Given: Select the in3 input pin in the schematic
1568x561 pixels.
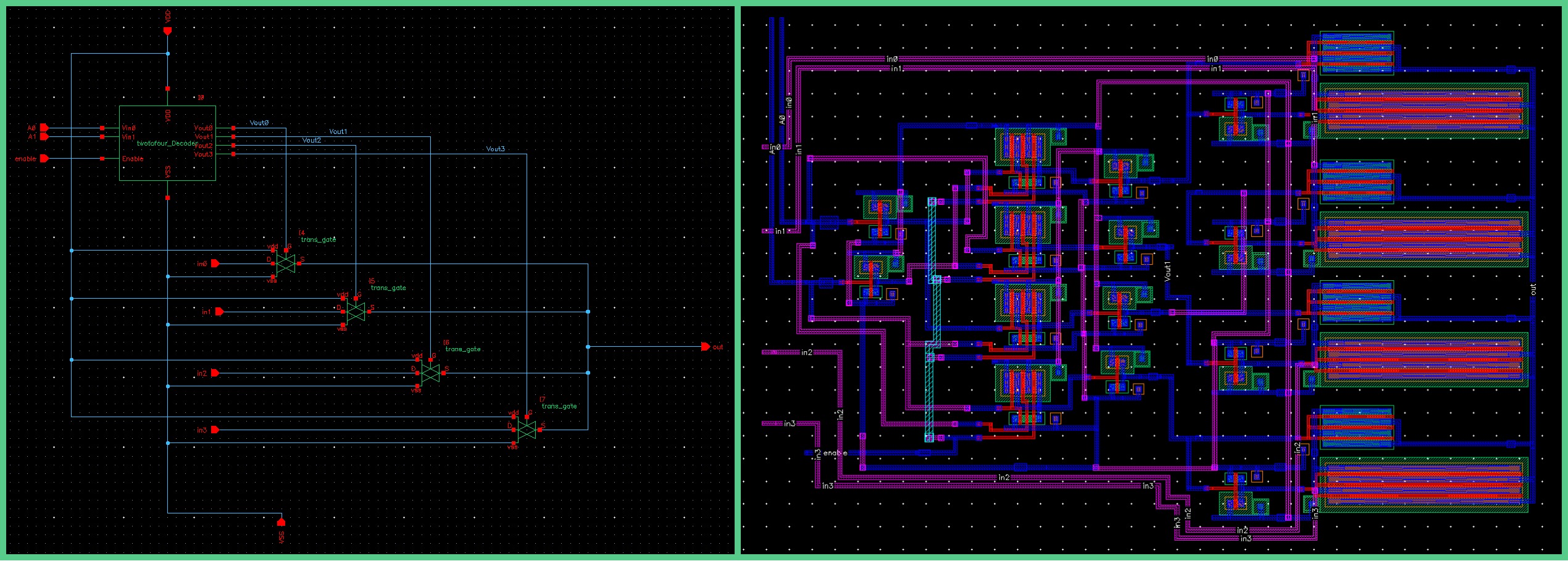Looking at the screenshot, I should [215, 430].
